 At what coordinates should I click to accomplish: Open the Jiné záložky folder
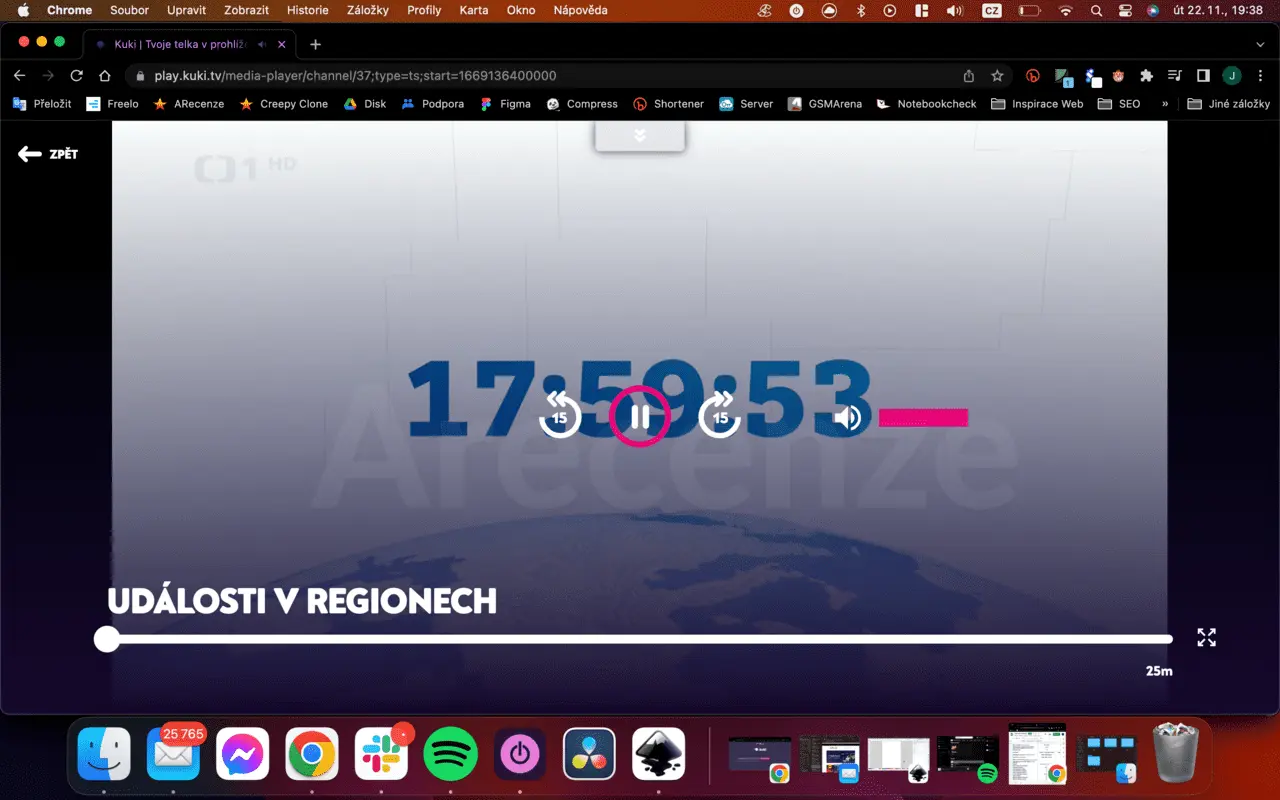[1228, 104]
